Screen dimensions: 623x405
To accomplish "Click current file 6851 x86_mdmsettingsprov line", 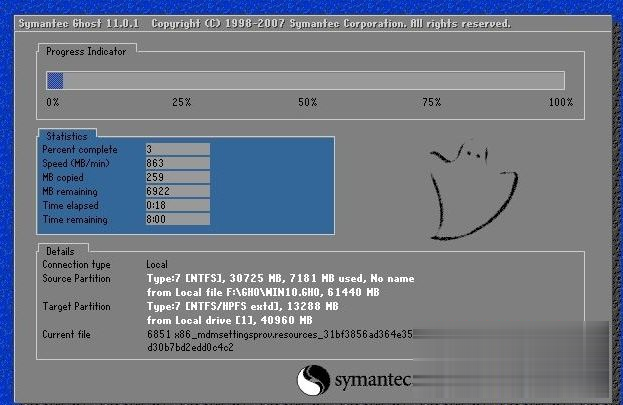I will pyautogui.click(x=280, y=335).
